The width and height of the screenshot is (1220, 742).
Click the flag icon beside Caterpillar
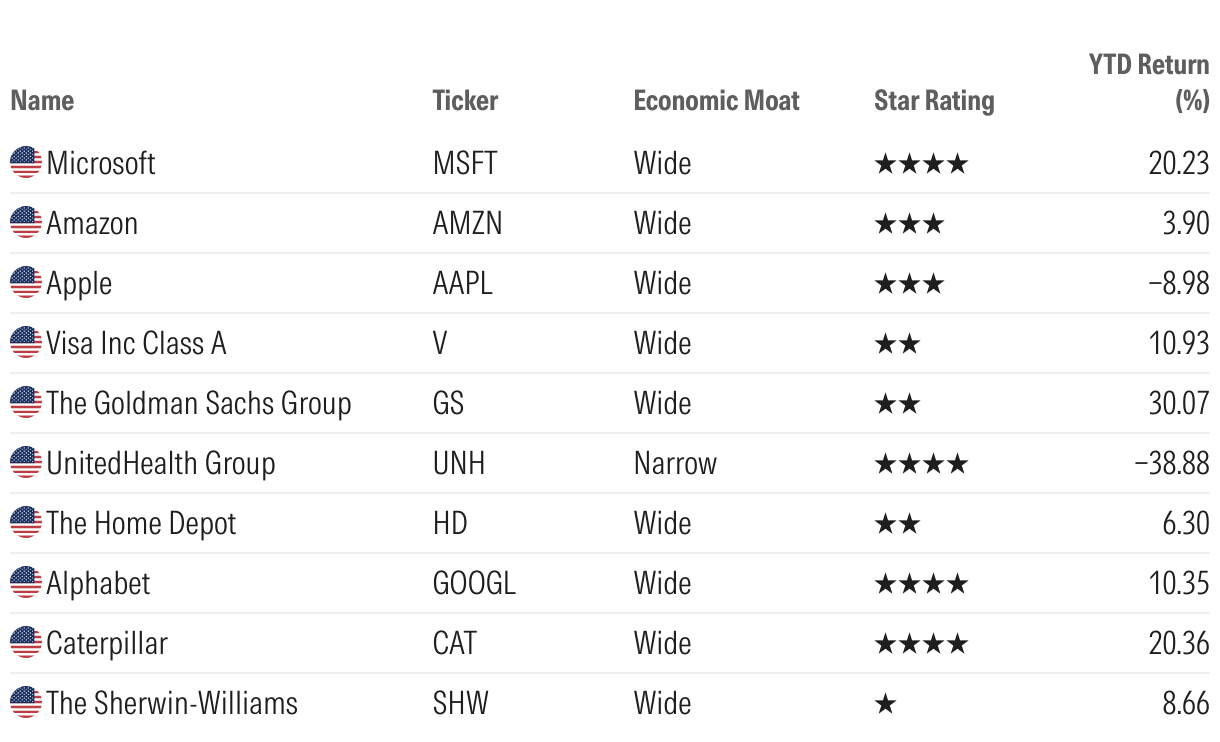(x=26, y=642)
